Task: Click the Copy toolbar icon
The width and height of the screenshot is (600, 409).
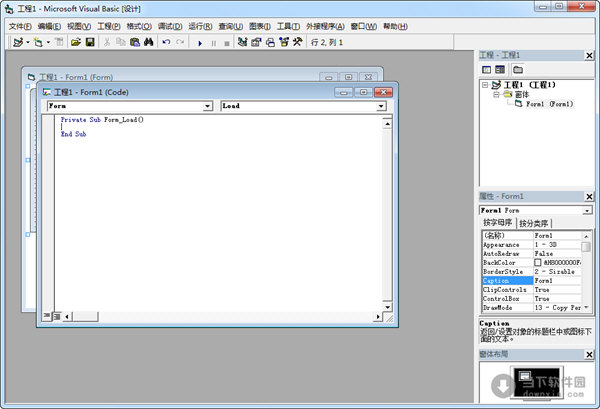Action: (x=121, y=42)
